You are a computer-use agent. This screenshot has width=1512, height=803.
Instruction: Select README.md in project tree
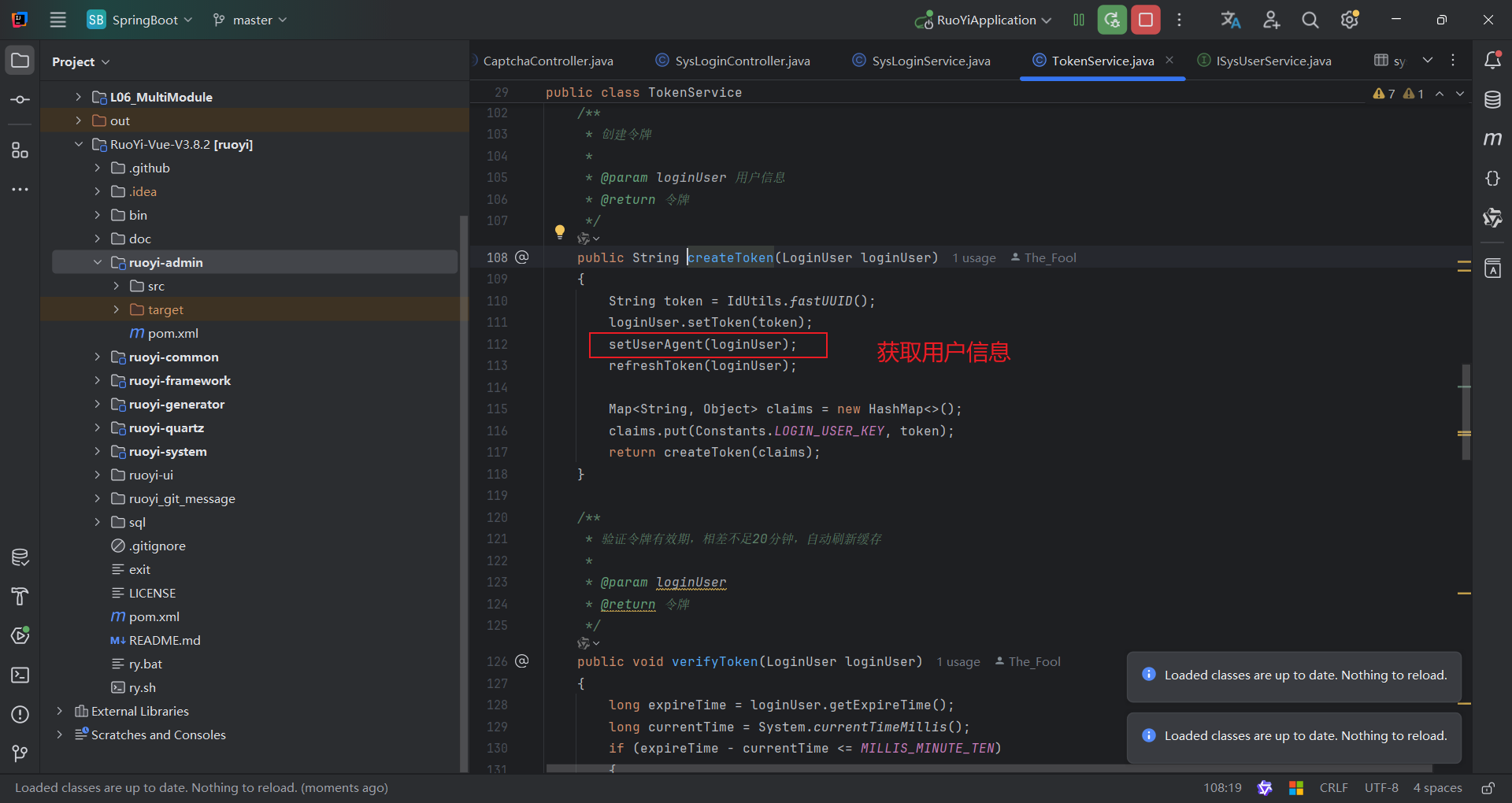(x=155, y=640)
